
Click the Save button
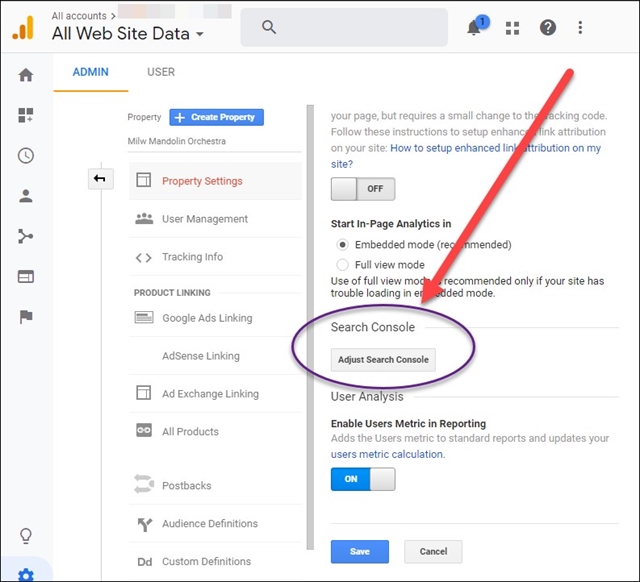coord(360,551)
